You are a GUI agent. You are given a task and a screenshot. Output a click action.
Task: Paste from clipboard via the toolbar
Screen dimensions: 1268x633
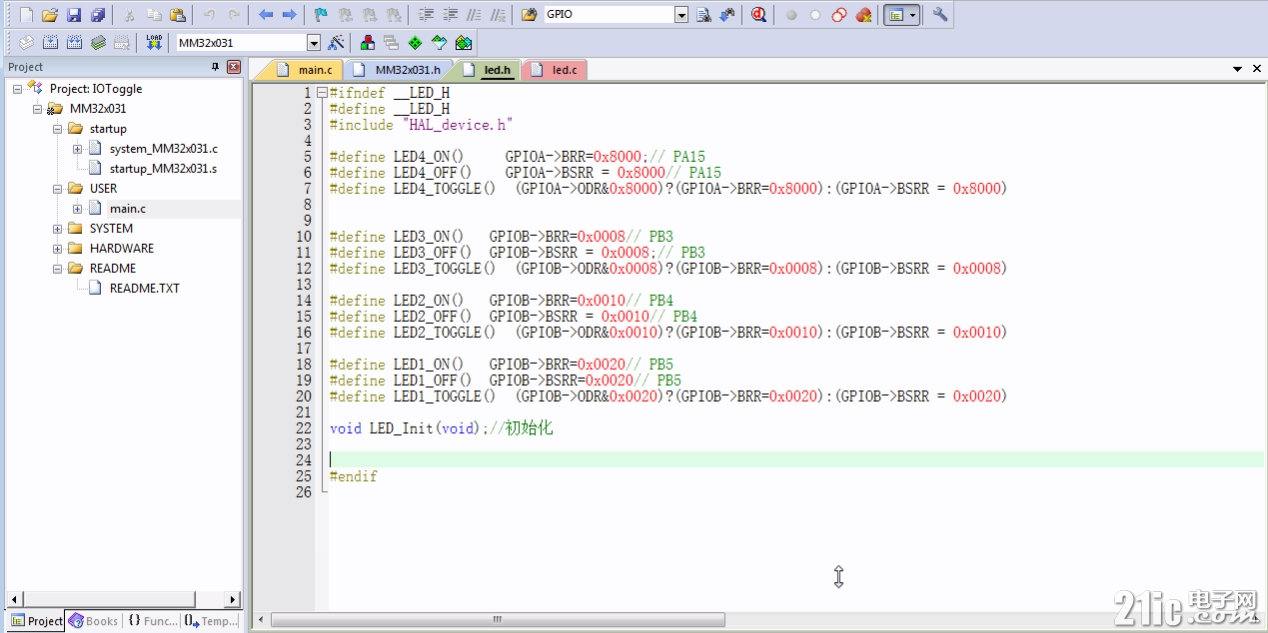178,15
